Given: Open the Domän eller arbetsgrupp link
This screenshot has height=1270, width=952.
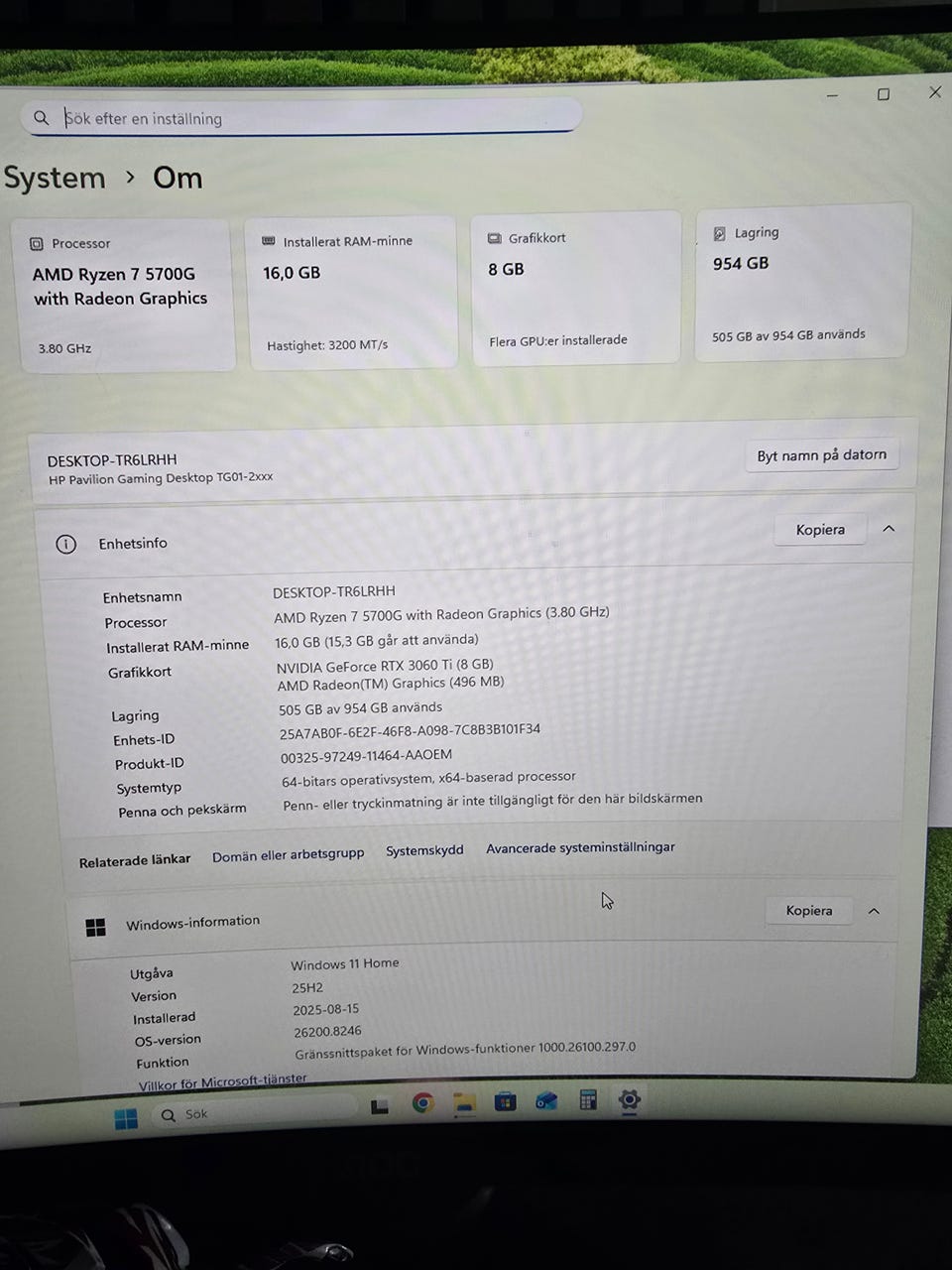Looking at the screenshot, I should (288, 854).
